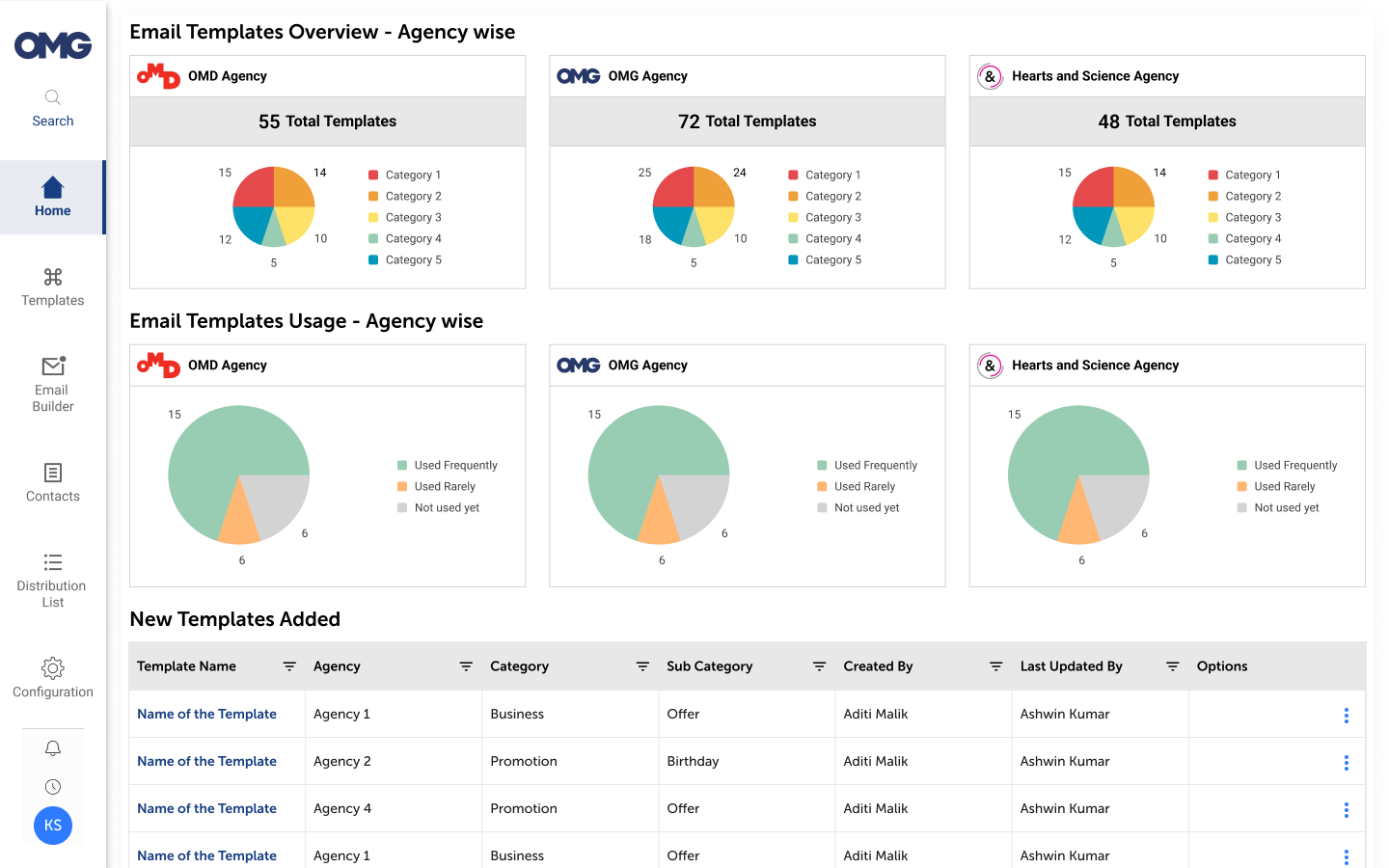Screen dimensions: 1389x868
Task: Open the history clock icon
Action: [x=53, y=787]
